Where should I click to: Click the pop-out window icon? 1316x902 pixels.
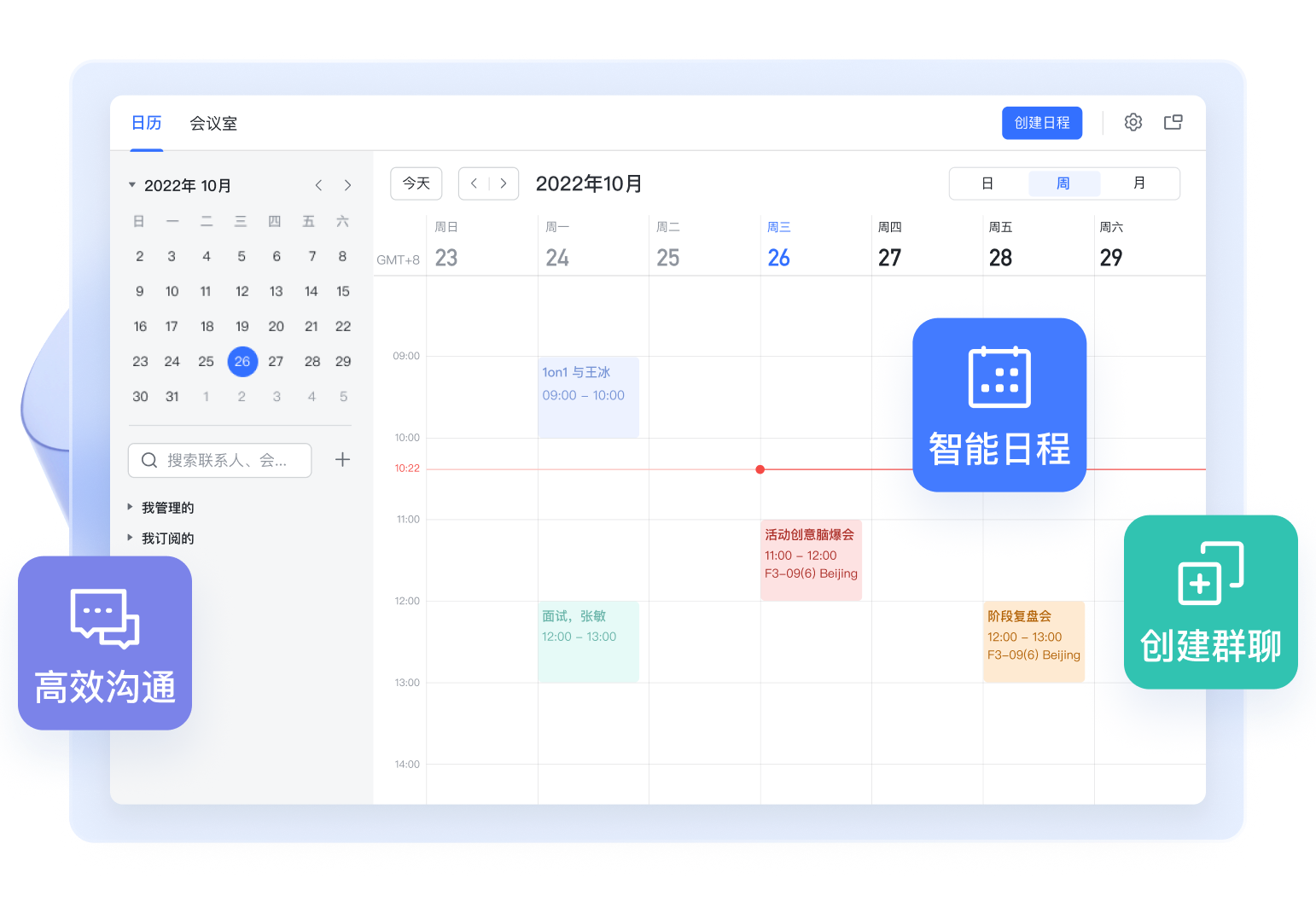point(1173,122)
